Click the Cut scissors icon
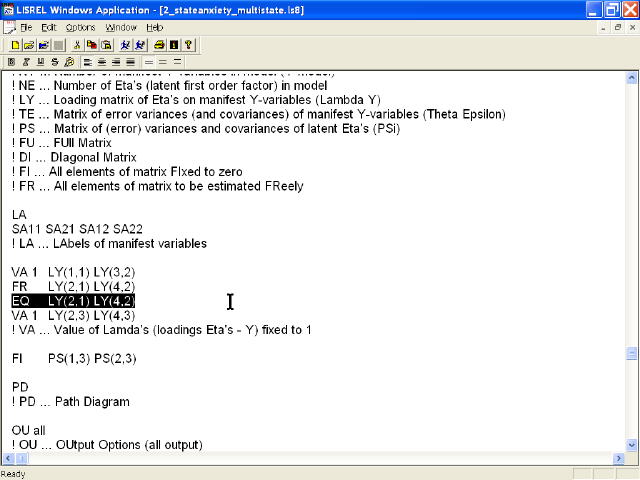 pos(77,45)
